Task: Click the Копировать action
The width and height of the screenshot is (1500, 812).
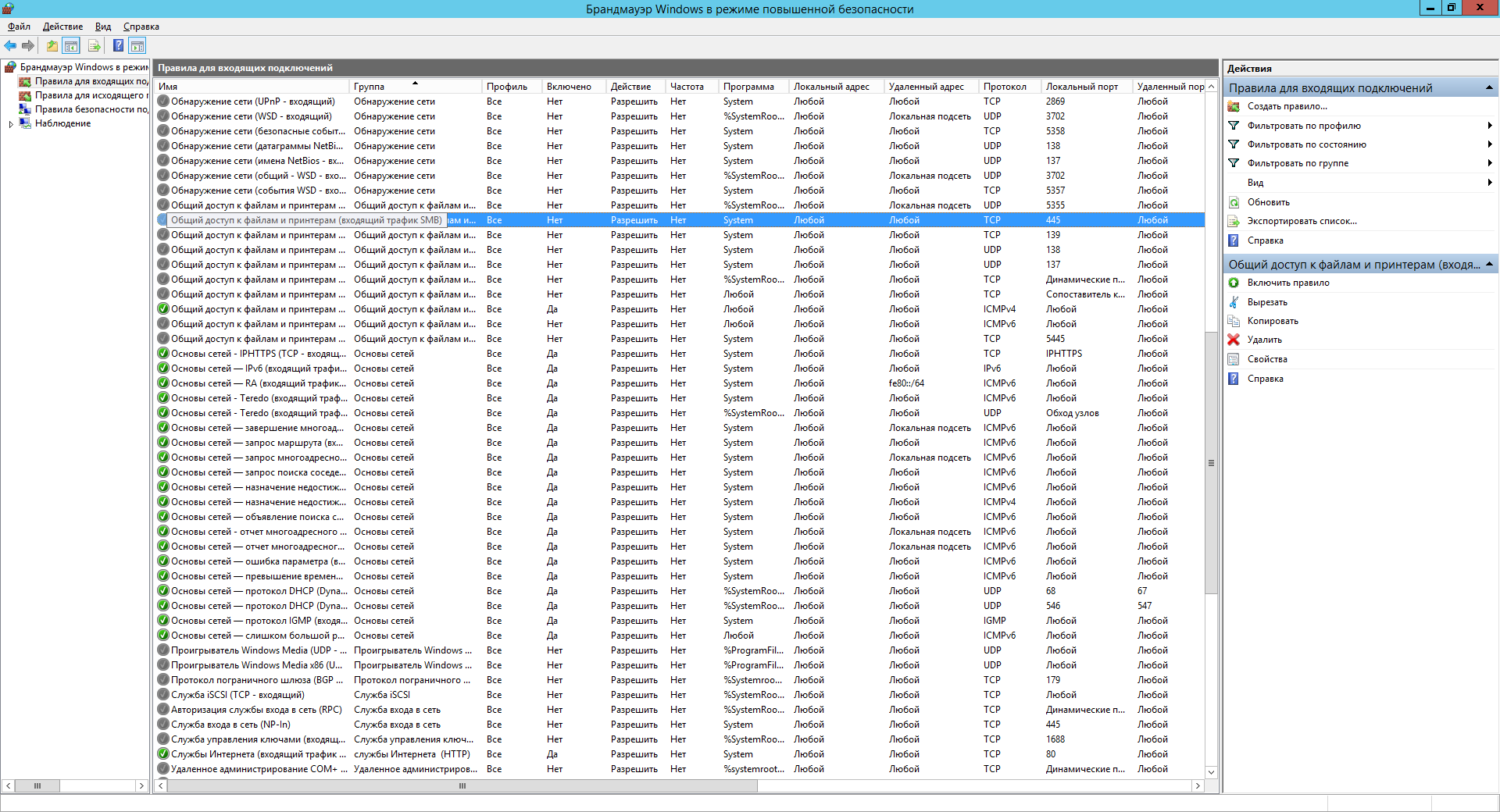Action: [x=1273, y=321]
